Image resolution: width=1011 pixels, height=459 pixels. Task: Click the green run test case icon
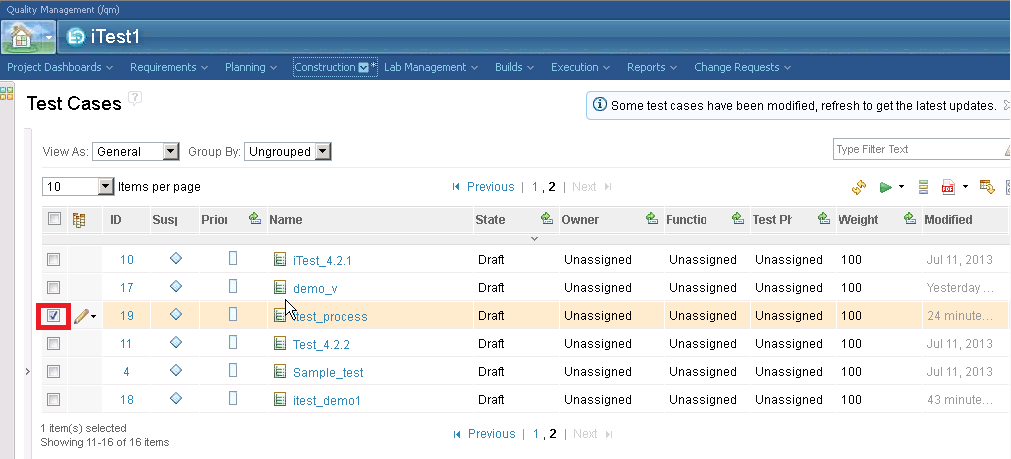click(885, 187)
